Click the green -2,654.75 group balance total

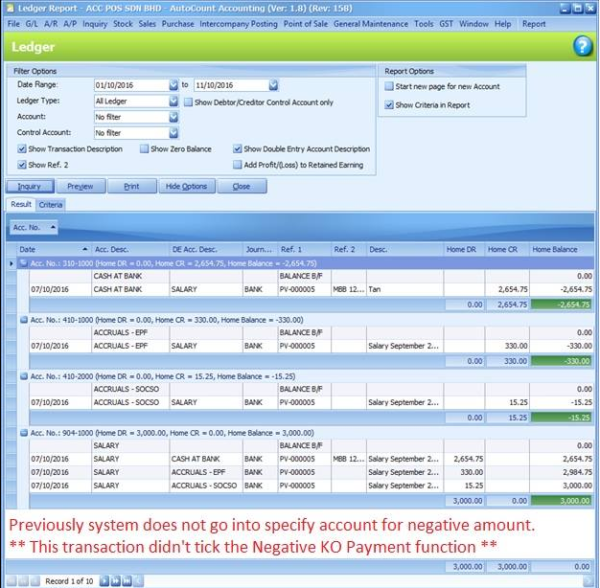pos(561,305)
